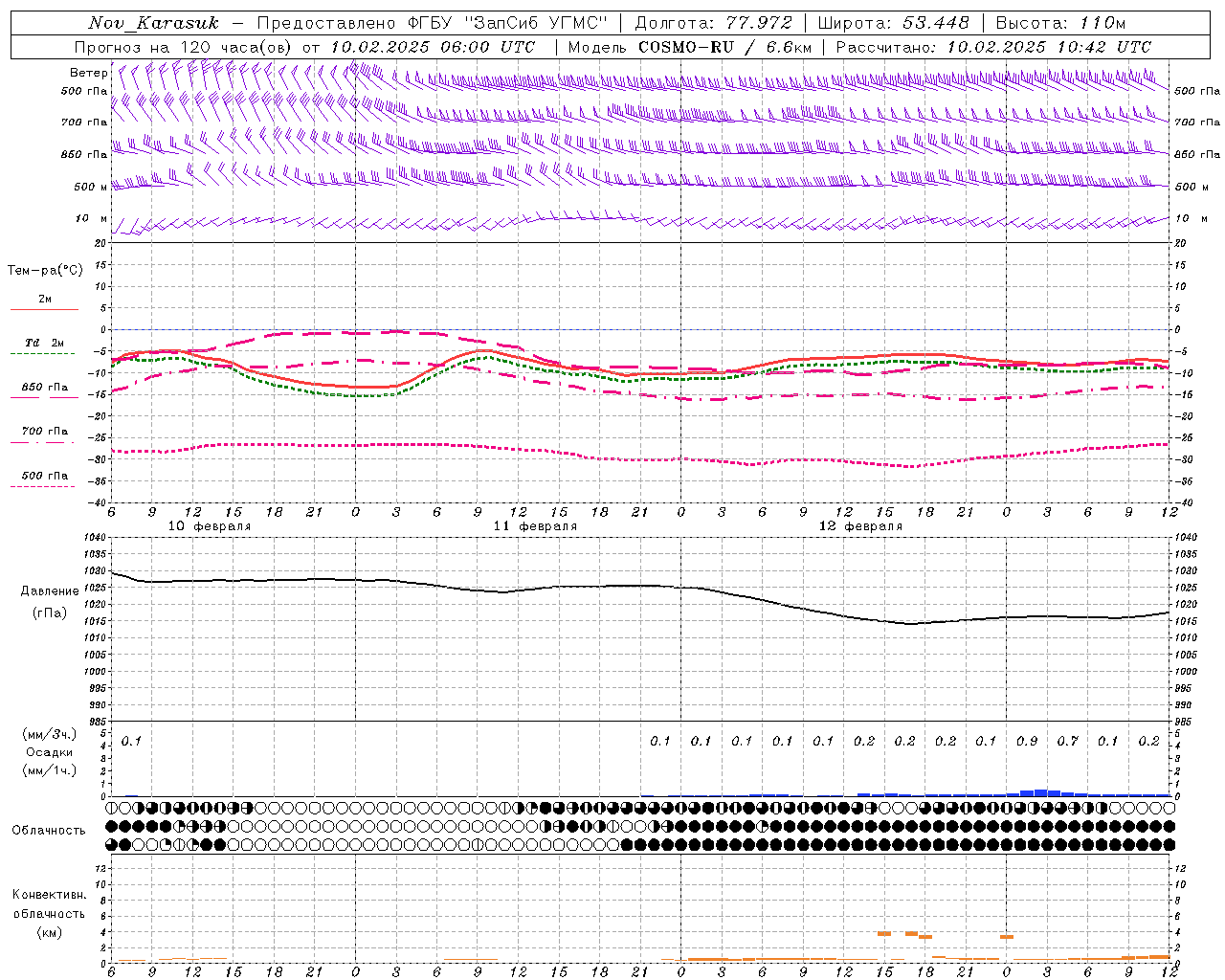
Task: Click the Модель COSMO-RU / 6.6км label
Action: pyautogui.click(x=690, y=47)
